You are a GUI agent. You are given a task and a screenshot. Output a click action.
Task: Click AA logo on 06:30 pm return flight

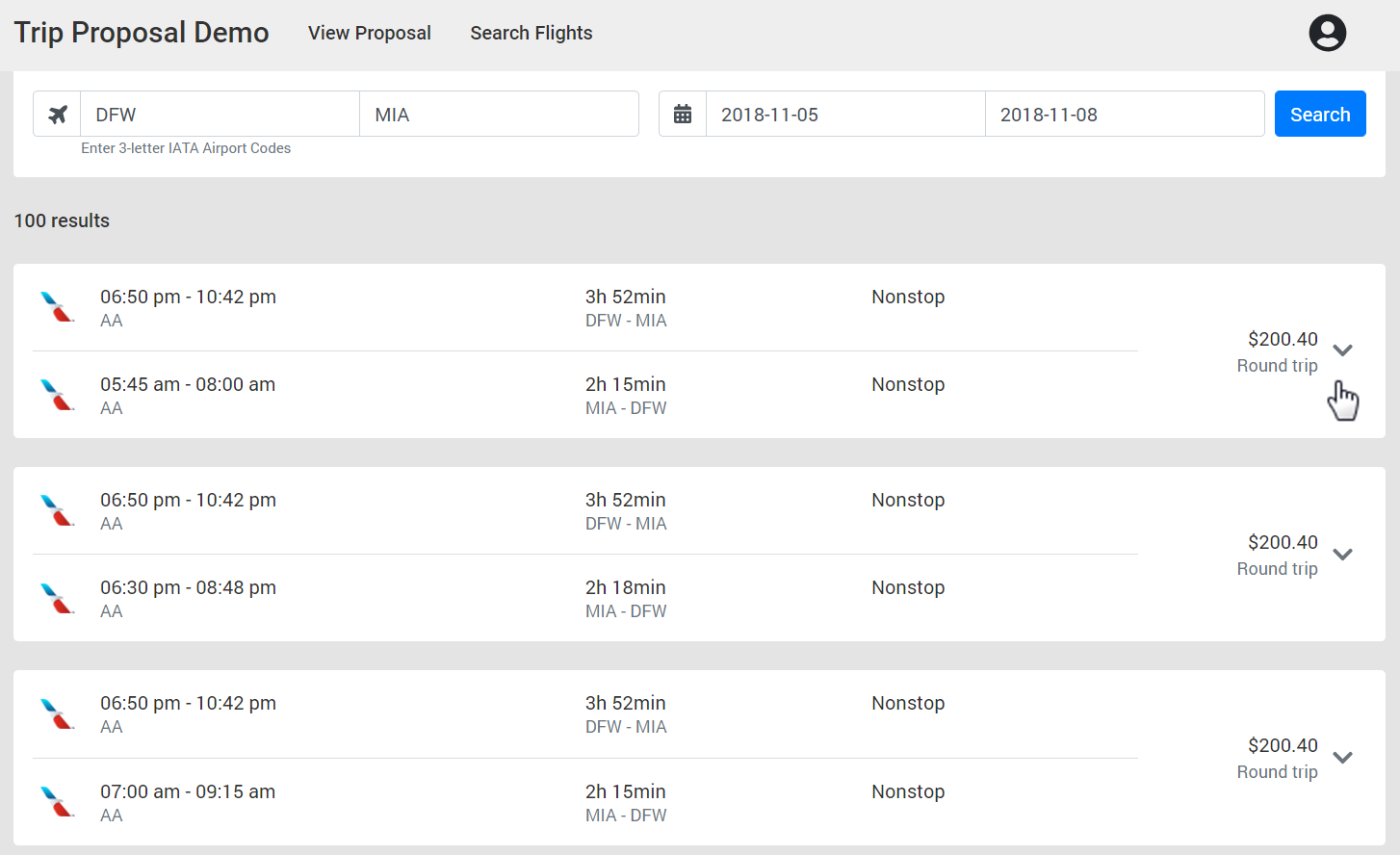(x=58, y=598)
